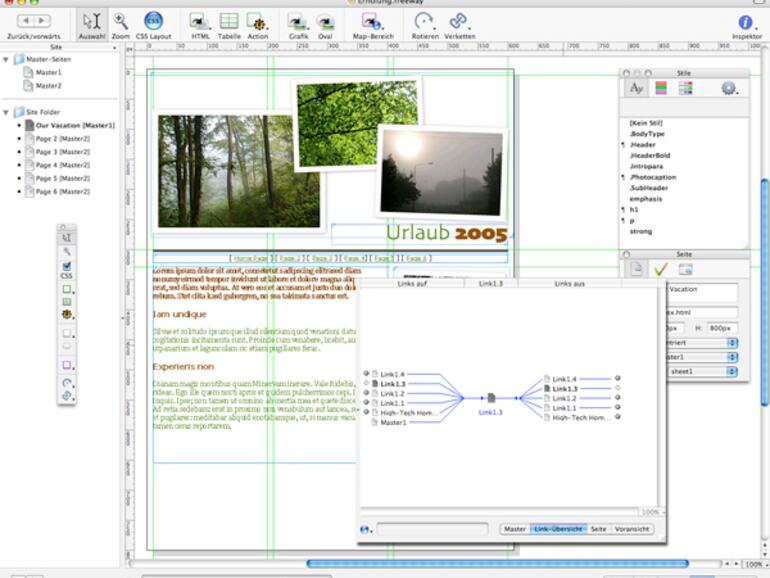Open the sheet1 dropdown in Seite panel
This screenshot has width=770, height=578.
[703, 371]
